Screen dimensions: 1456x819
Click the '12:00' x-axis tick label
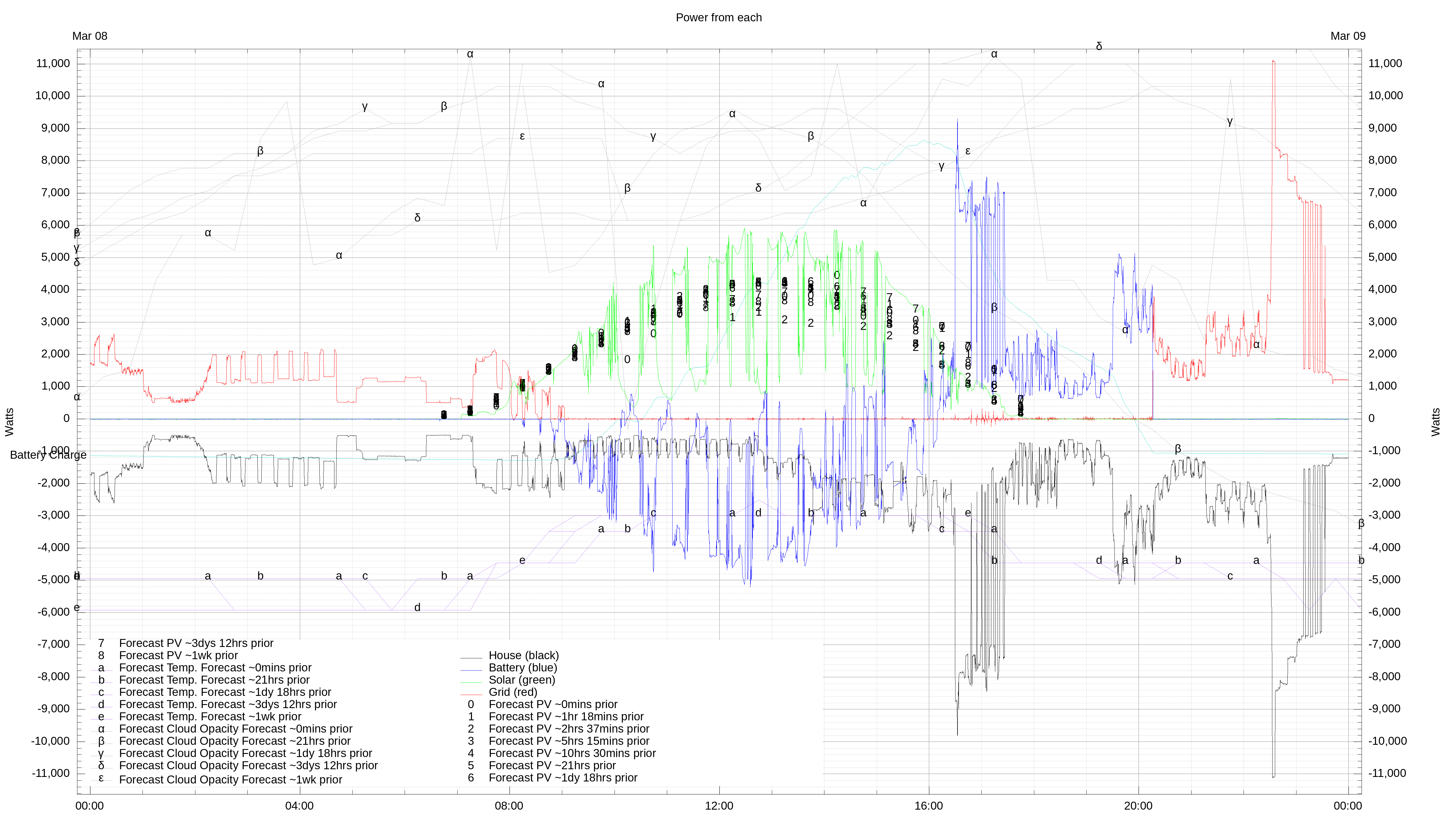point(719,806)
